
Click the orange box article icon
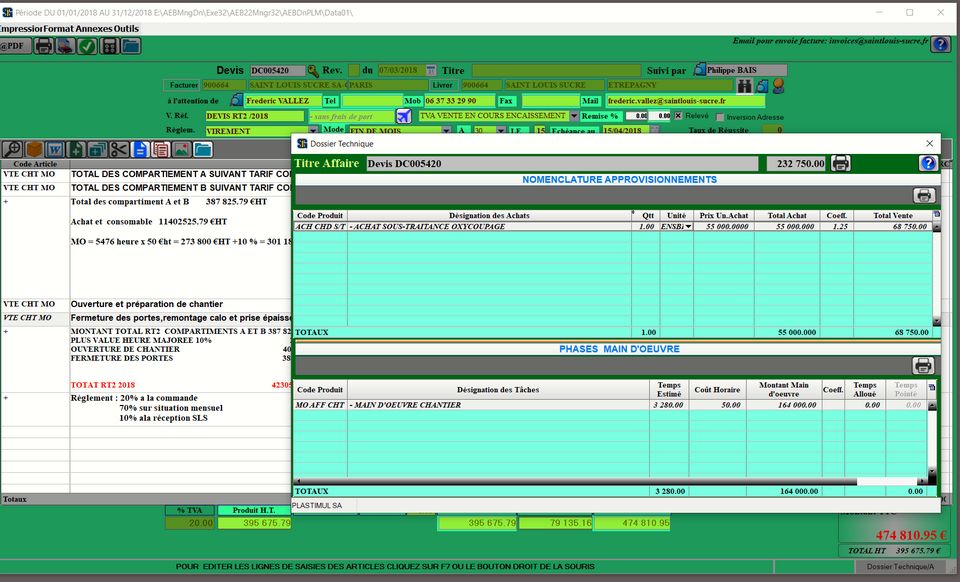[x=34, y=149]
